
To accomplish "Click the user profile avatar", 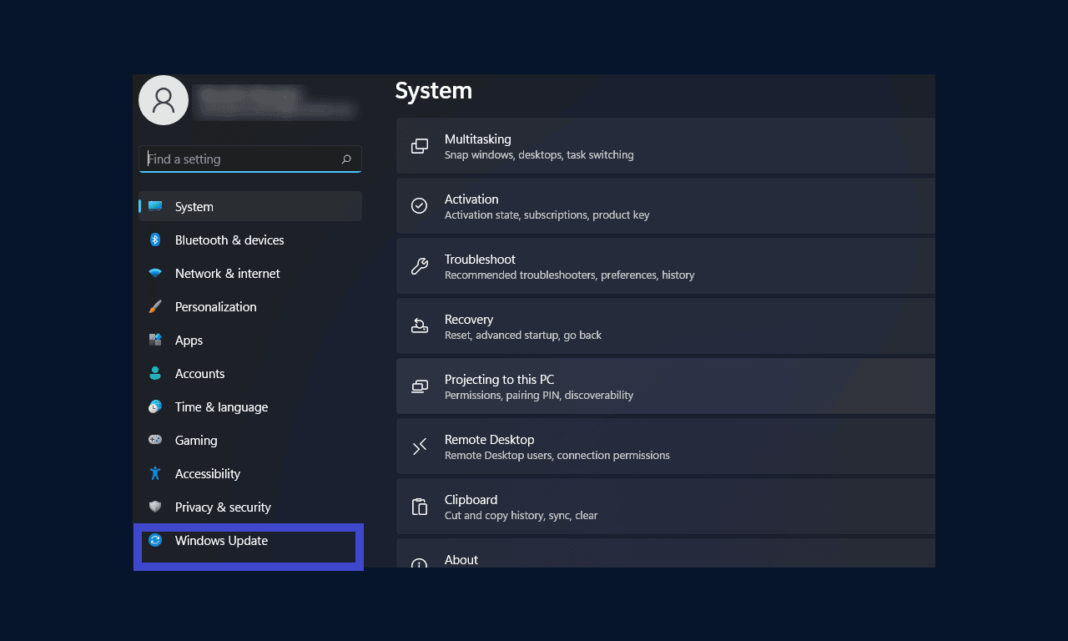I will point(163,100).
